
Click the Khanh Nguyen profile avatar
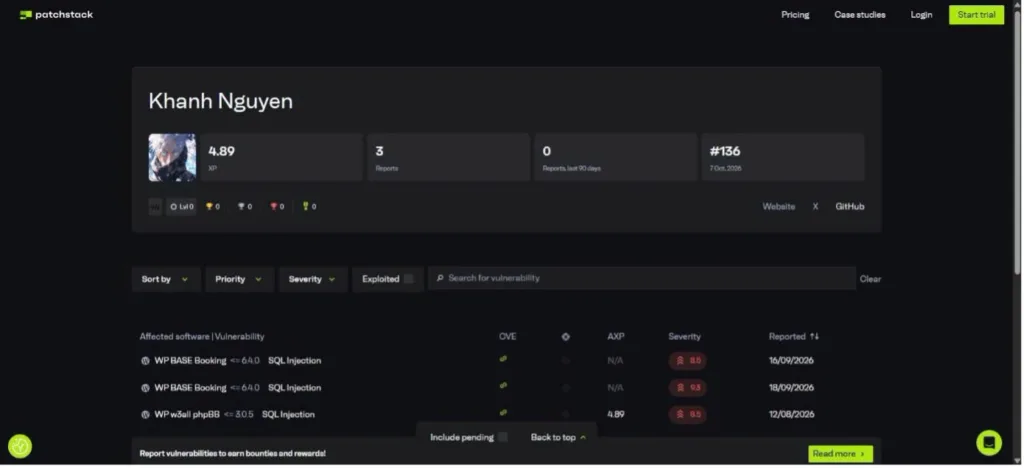click(172, 157)
